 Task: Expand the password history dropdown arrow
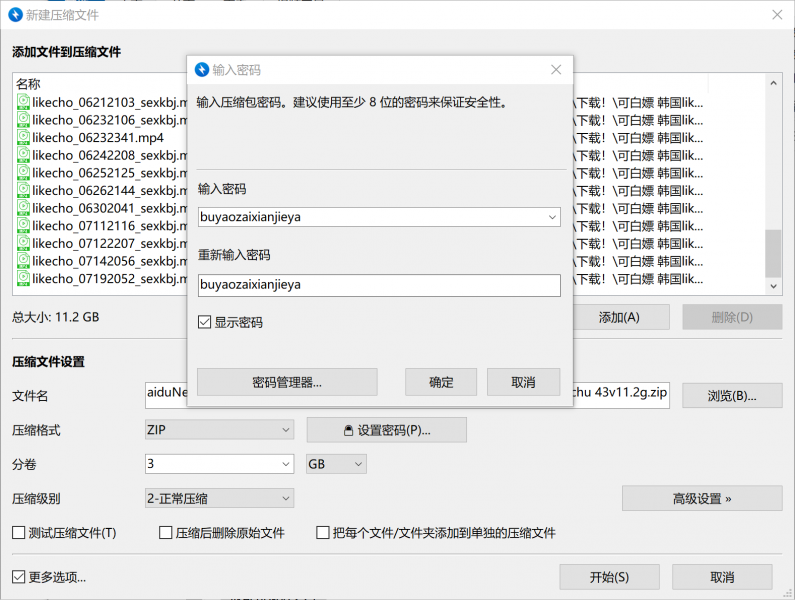(552, 217)
